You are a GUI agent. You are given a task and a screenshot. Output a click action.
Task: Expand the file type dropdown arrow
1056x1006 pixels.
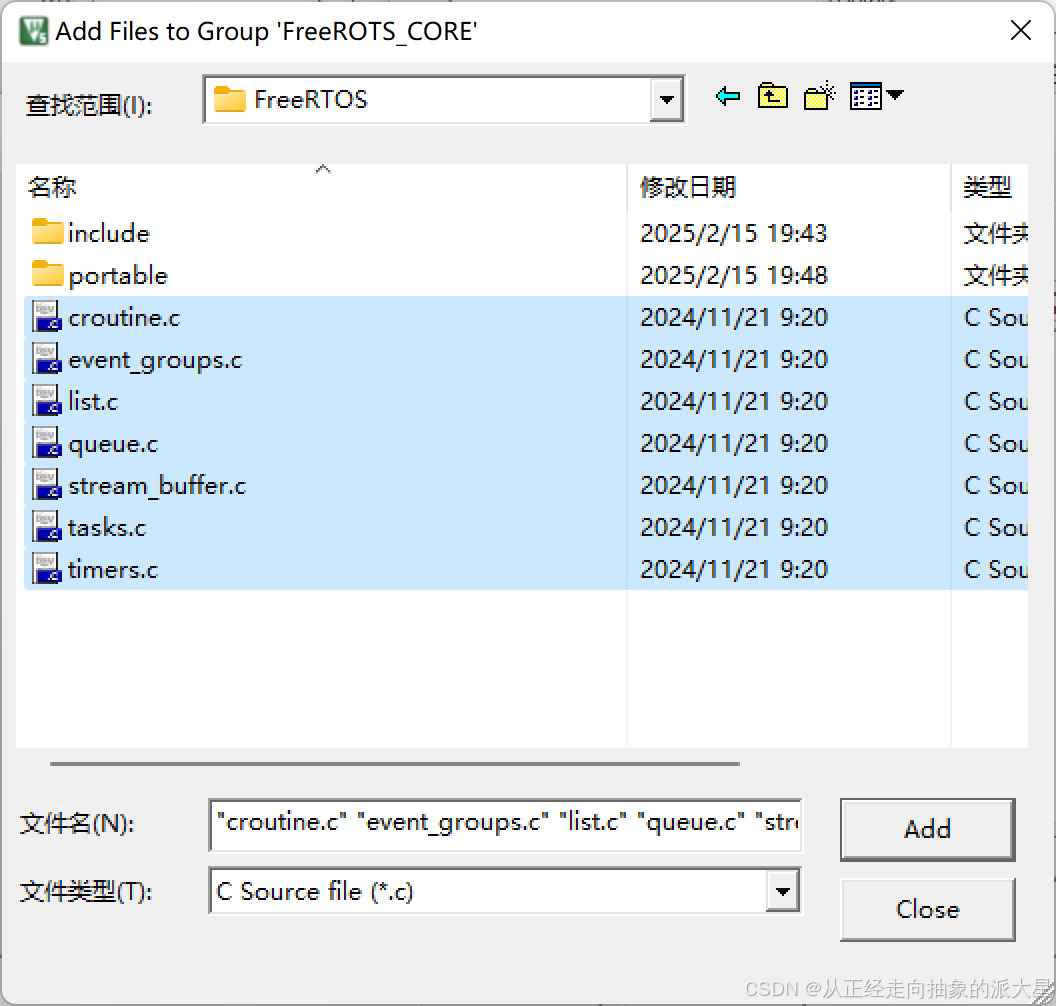point(783,891)
